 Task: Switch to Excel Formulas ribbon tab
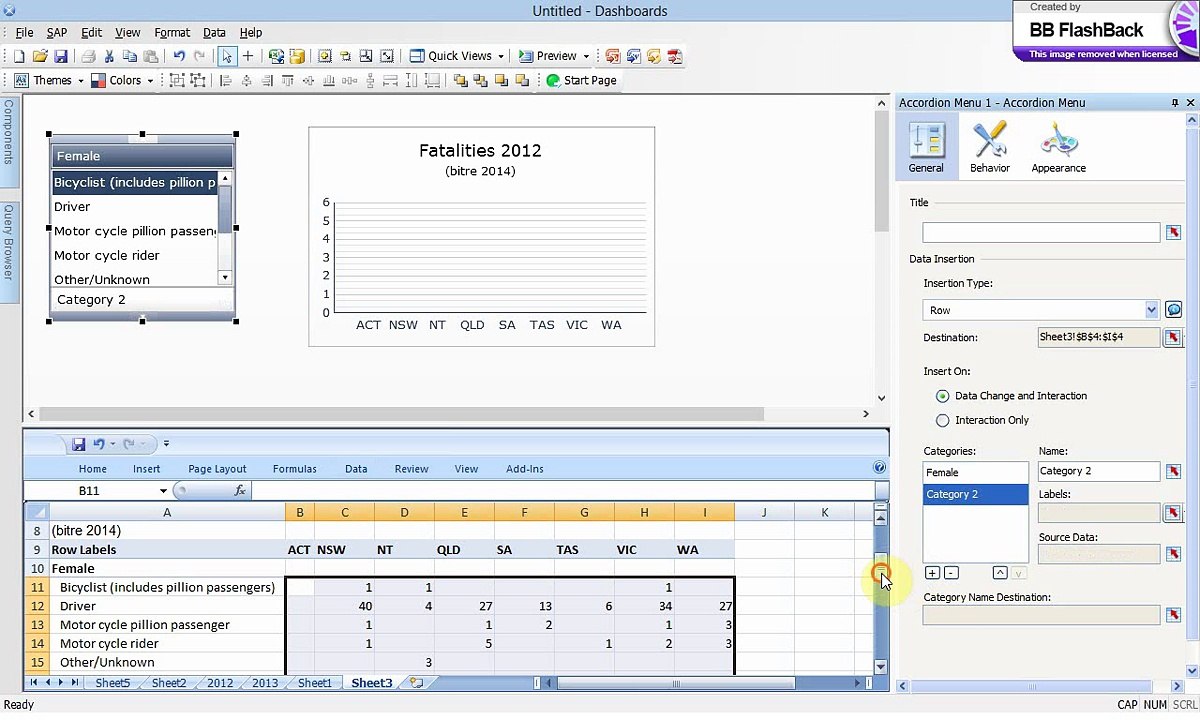[x=295, y=469]
